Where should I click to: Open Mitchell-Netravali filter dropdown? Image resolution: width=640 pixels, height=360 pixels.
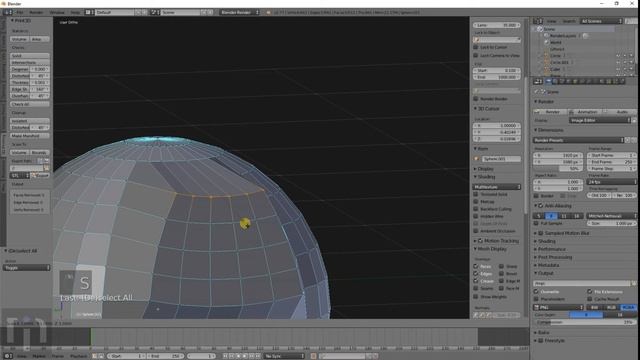(x=611, y=216)
